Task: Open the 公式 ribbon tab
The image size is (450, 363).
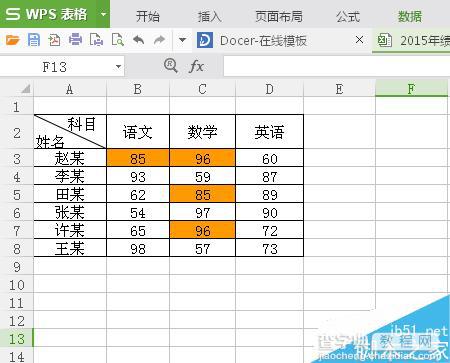Action: pos(348,16)
